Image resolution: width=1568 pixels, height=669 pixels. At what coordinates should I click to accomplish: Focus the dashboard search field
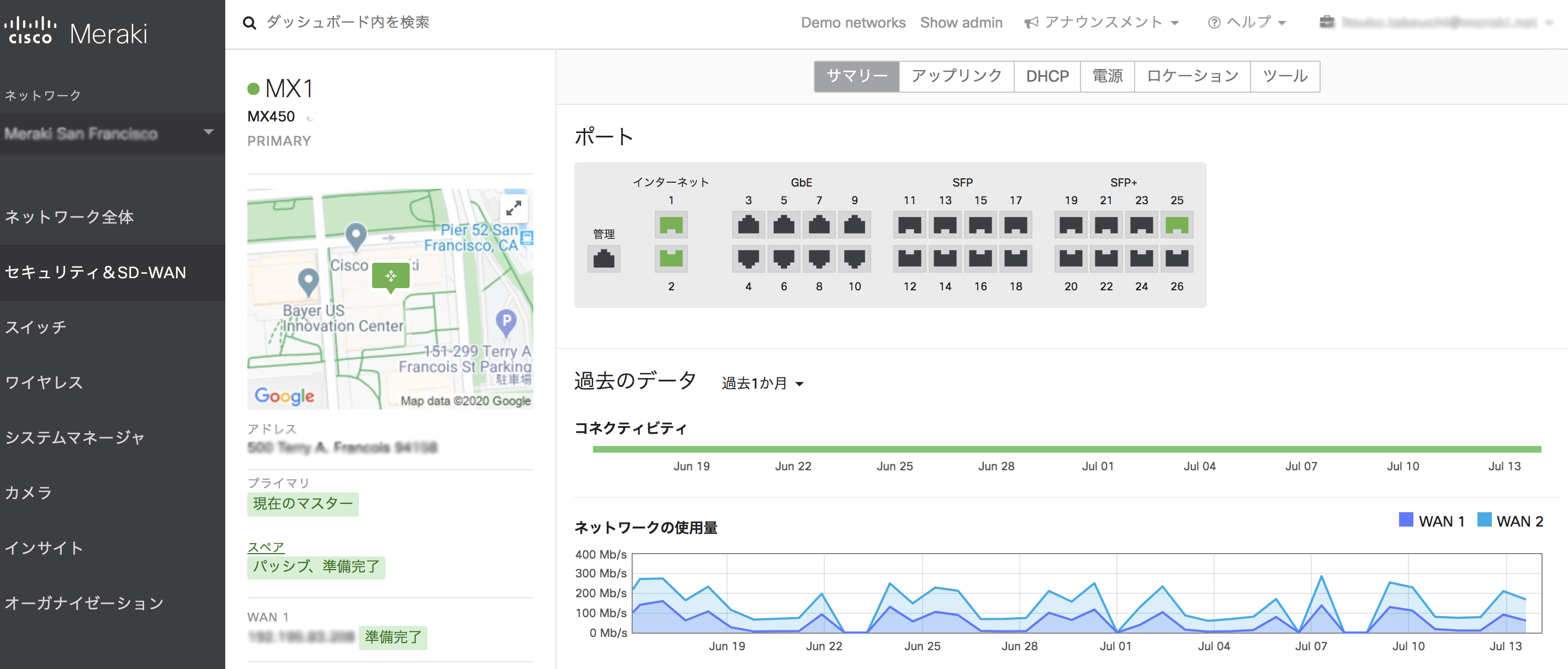[348, 23]
